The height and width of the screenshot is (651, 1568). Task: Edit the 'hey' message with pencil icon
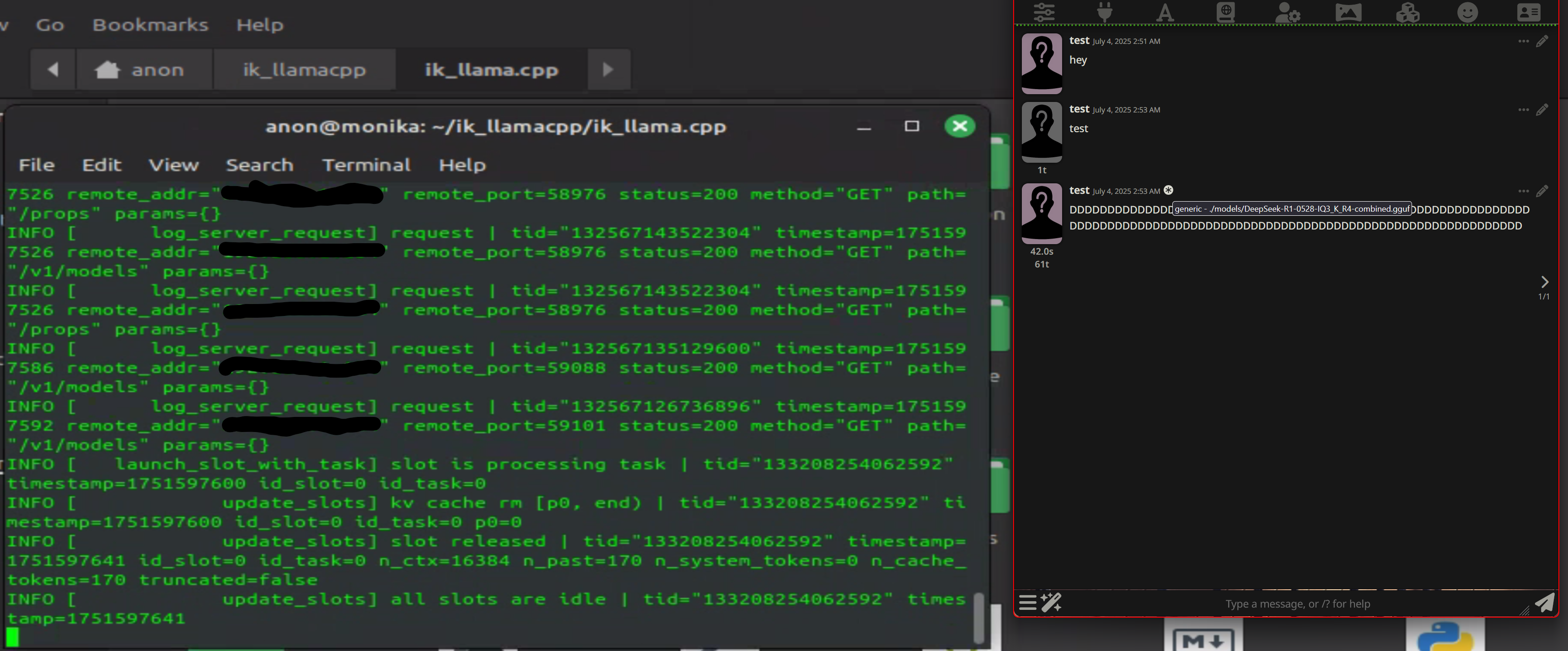coord(1542,41)
